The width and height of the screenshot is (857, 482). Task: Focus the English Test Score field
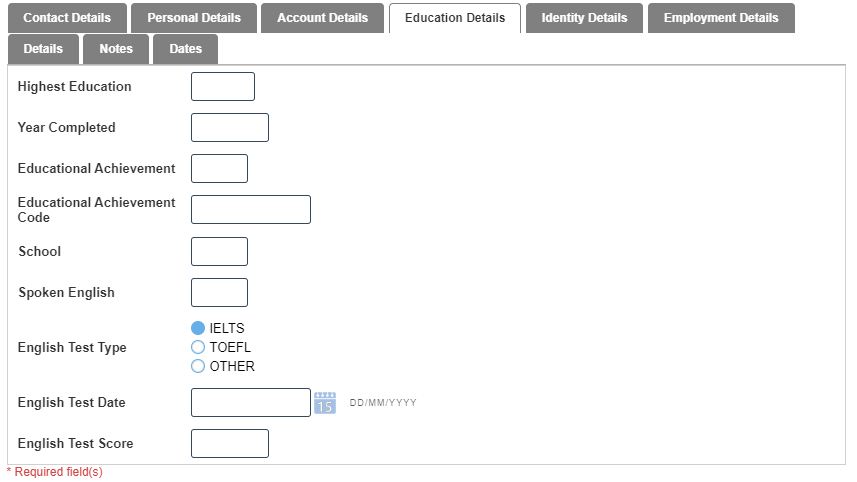point(230,444)
